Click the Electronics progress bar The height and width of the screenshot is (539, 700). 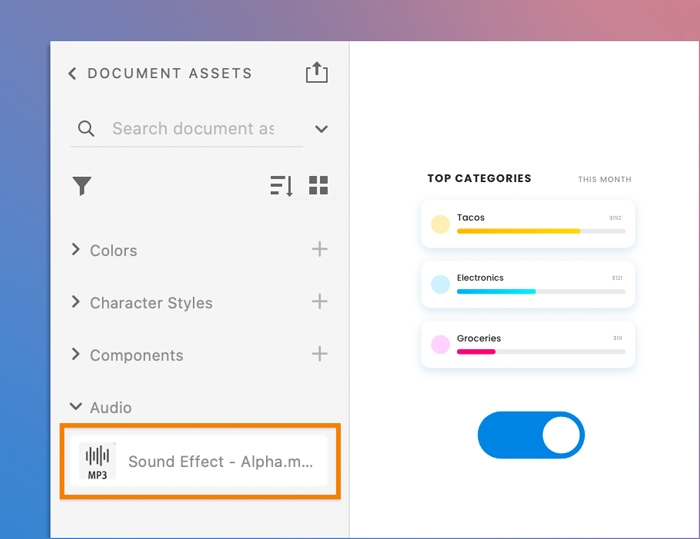click(540, 292)
